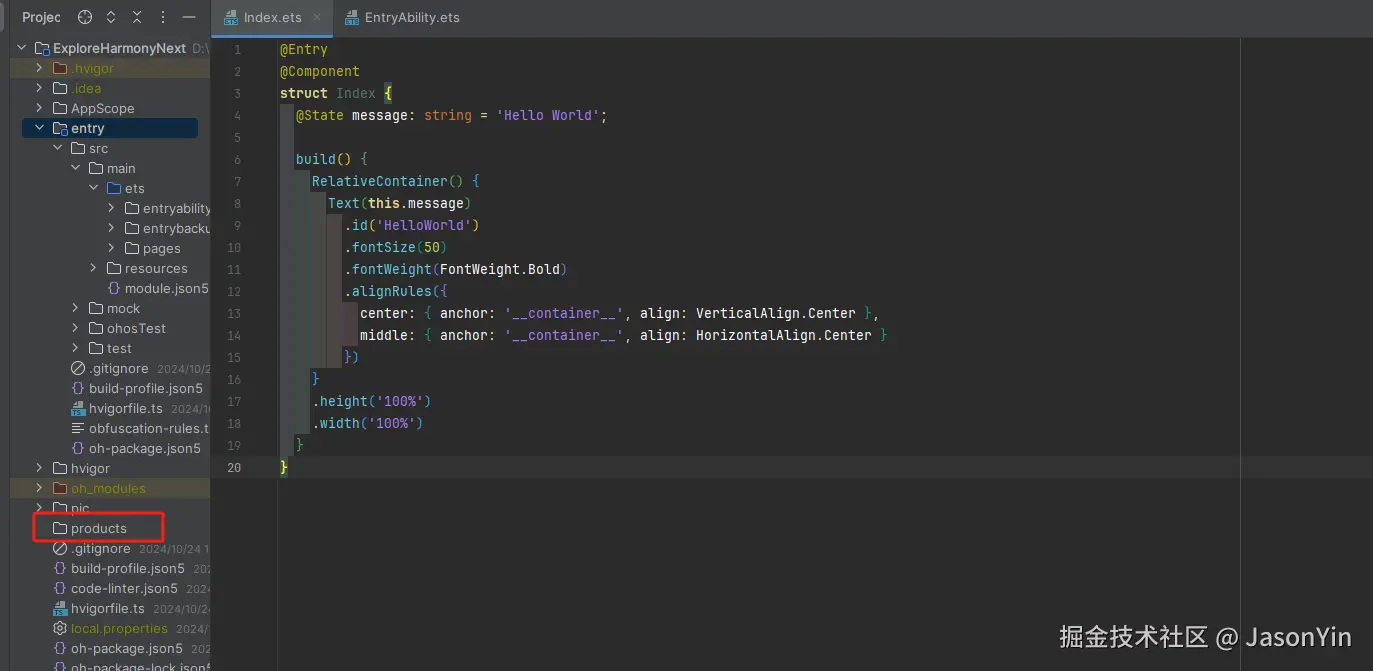Open Project panel options kebab menu
The width and height of the screenshot is (1373, 671).
point(163,17)
